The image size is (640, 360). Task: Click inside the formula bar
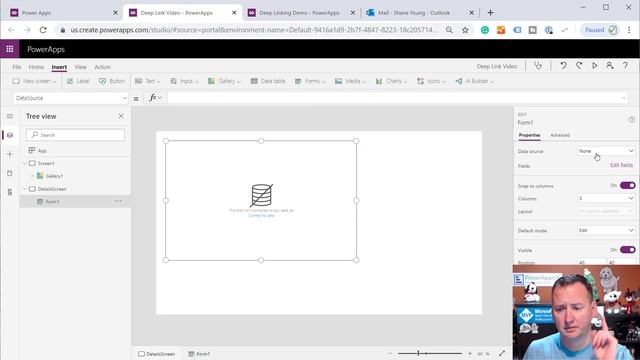click(x=394, y=98)
